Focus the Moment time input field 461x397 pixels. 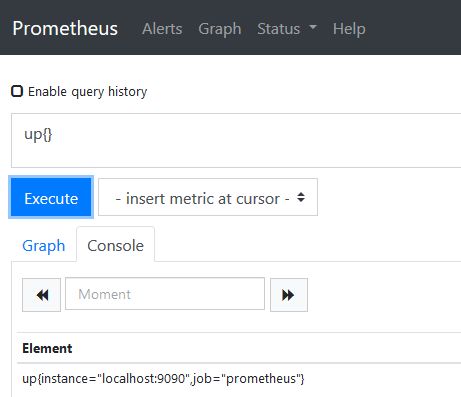(x=165, y=294)
